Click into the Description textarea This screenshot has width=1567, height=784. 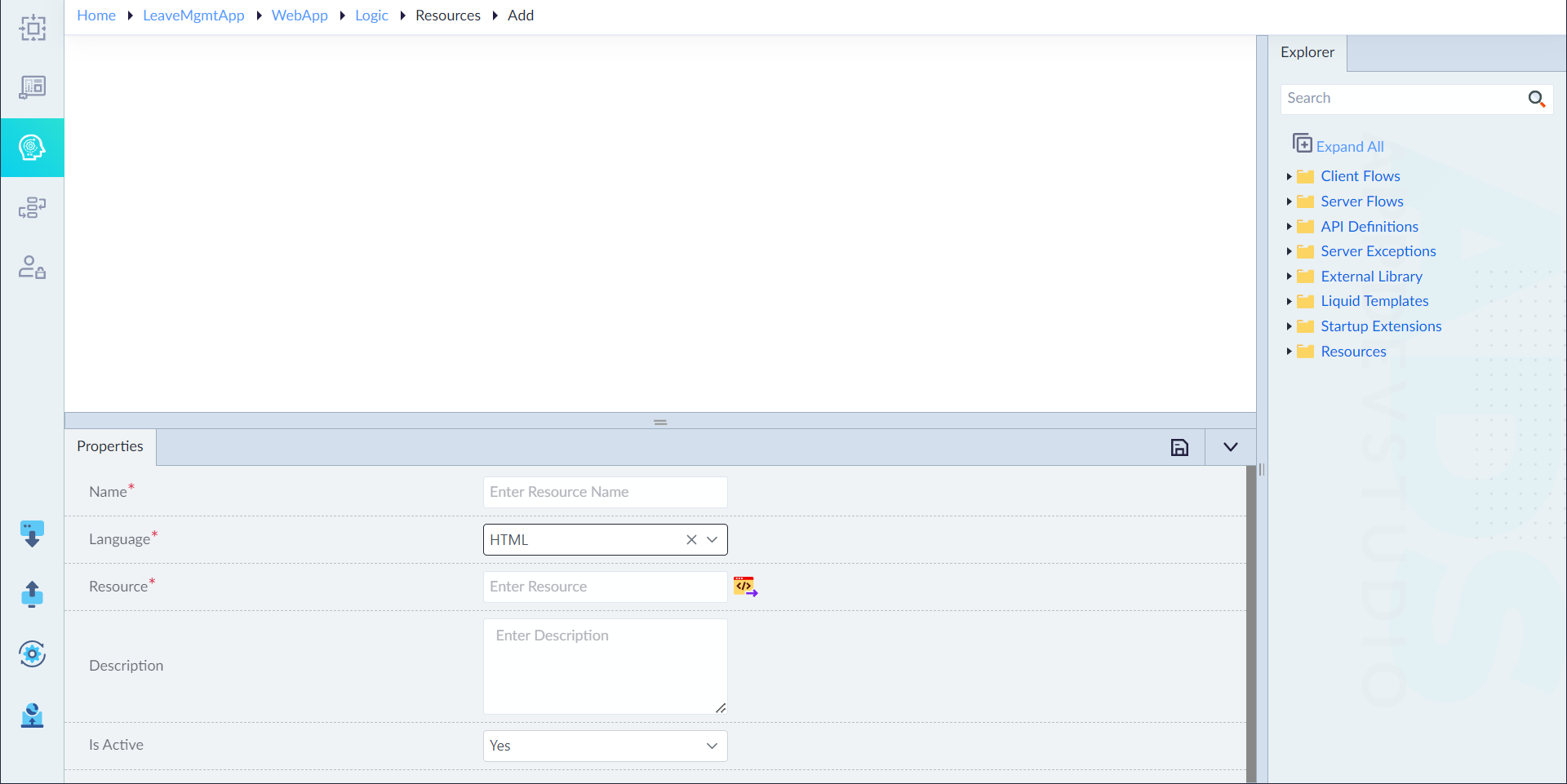[605, 666]
